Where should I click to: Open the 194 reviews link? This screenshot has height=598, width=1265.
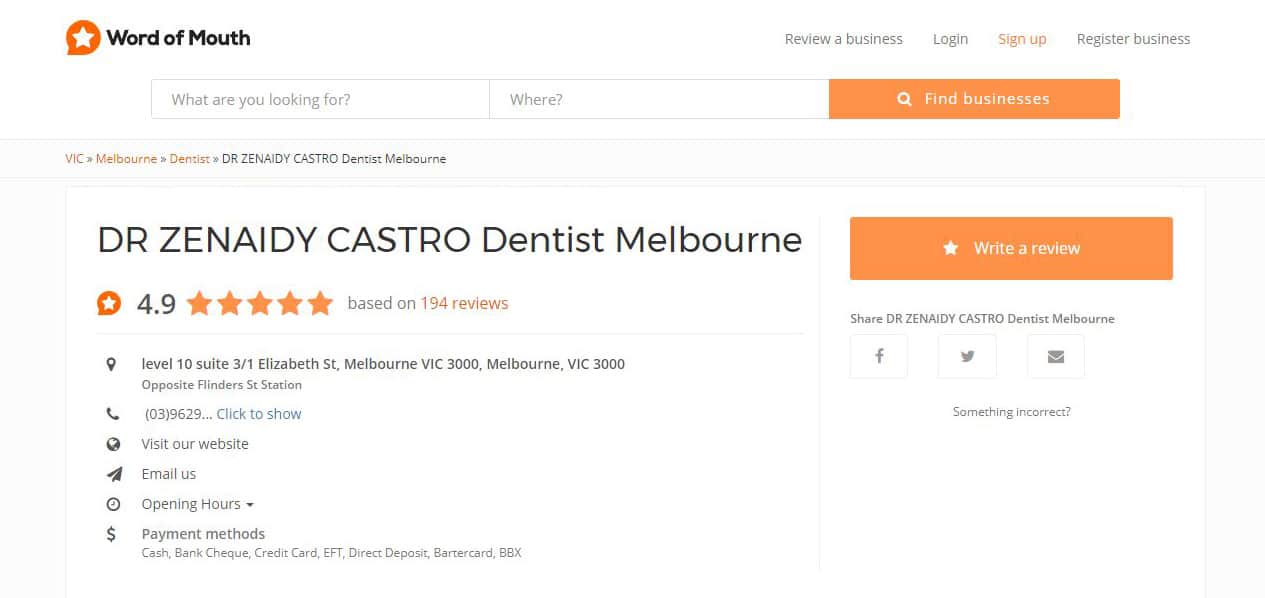(x=464, y=303)
